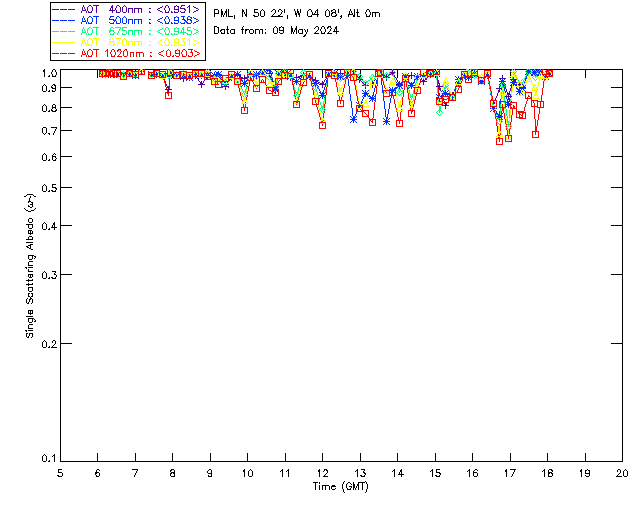Screen dimensions: 640x512
Task: Click the x-axis label 9
Action: tap(210, 473)
